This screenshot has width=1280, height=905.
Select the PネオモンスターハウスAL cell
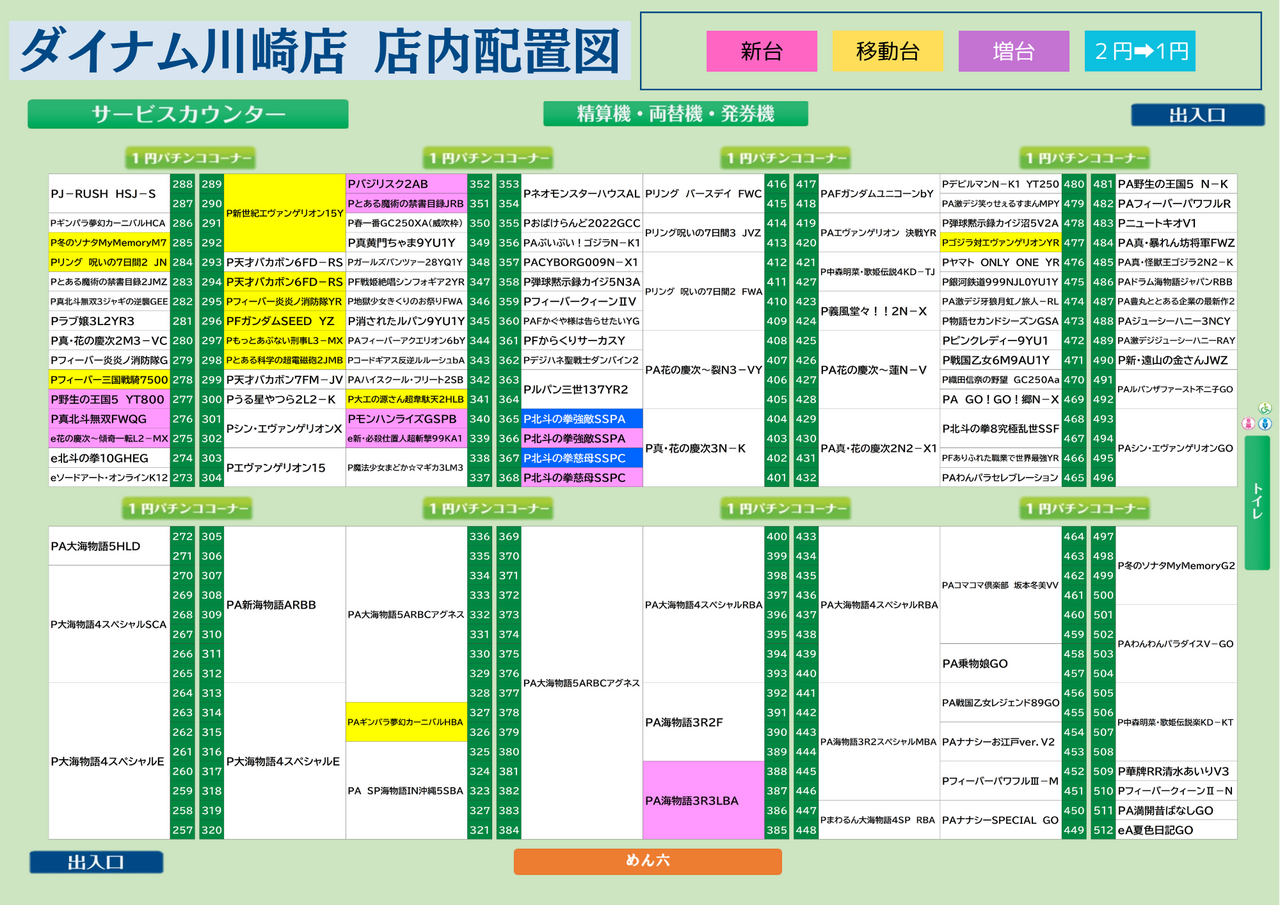pyautogui.click(x=582, y=194)
